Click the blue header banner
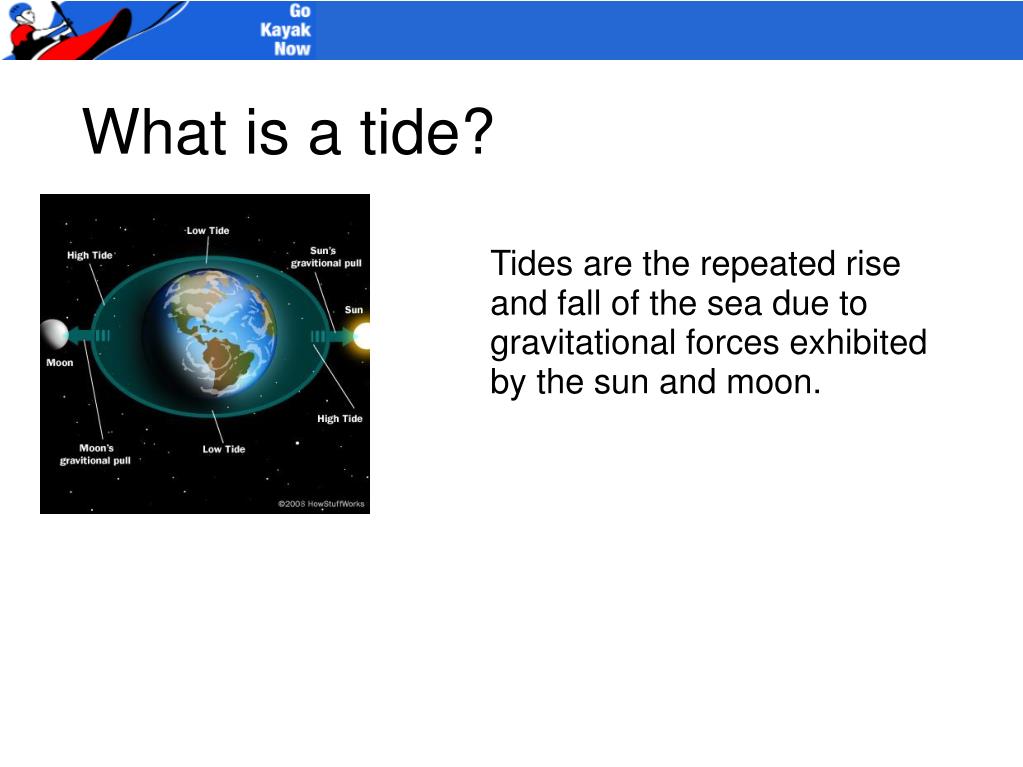 pos(650,30)
